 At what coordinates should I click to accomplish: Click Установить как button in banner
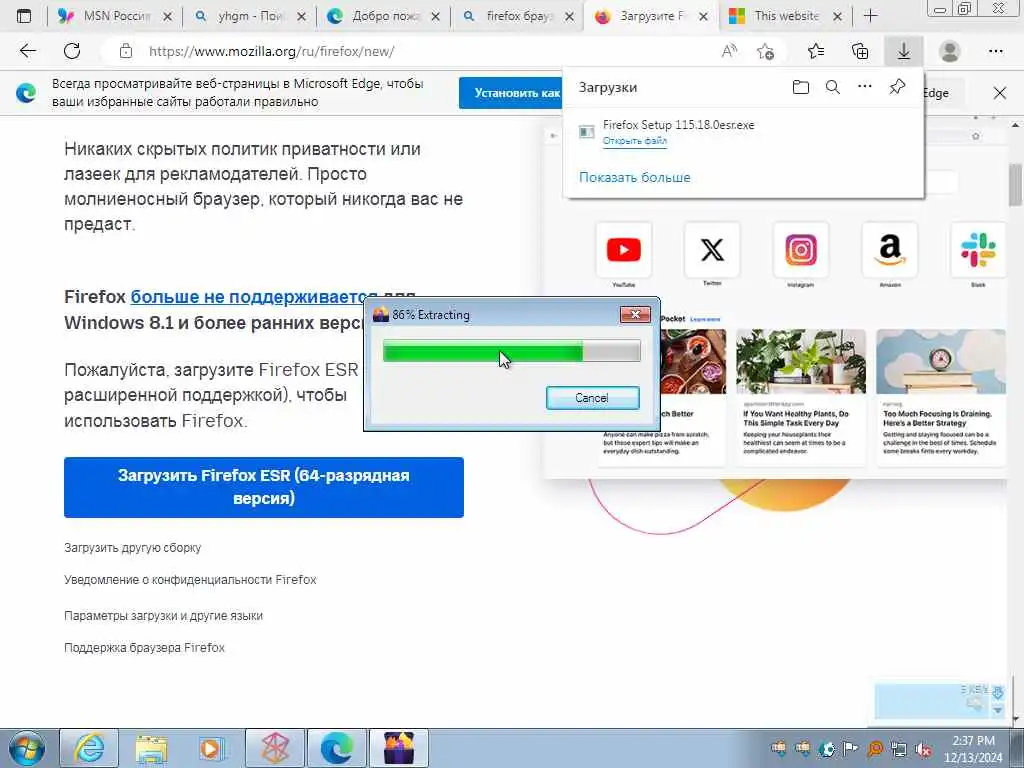pyautogui.click(x=511, y=93)
